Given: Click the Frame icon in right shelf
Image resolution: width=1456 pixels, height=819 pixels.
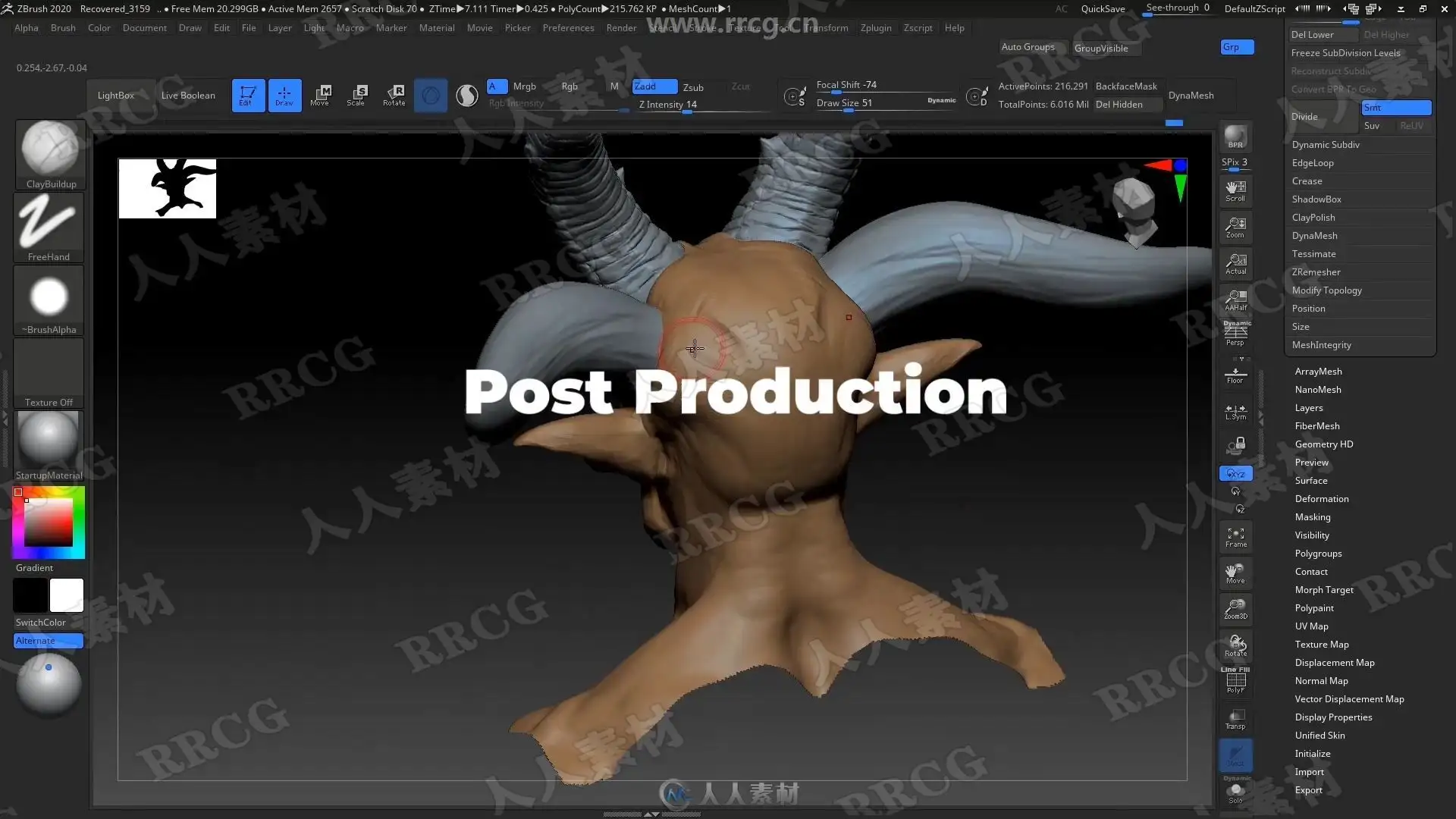Looking at the screenshot, I should point(1235,537).
